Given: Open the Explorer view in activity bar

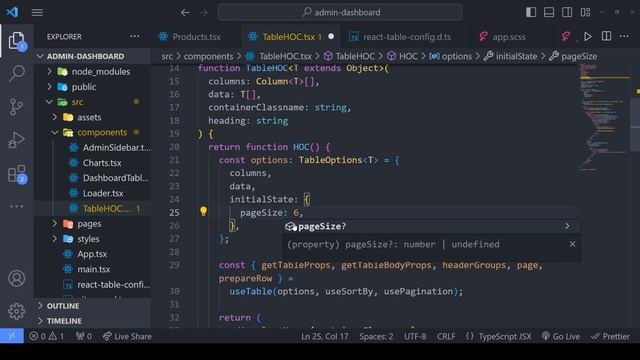Looking at the screenshot, I should coord(17,41).
